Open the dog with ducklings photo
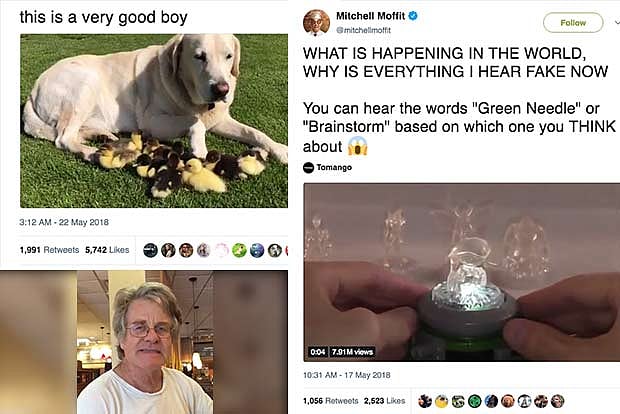The width and height of the screenshot is (620, 414). pos(154,121)
